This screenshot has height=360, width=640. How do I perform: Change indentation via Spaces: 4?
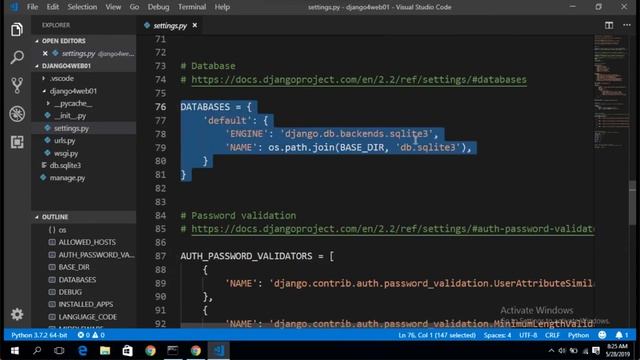[497, 335]
